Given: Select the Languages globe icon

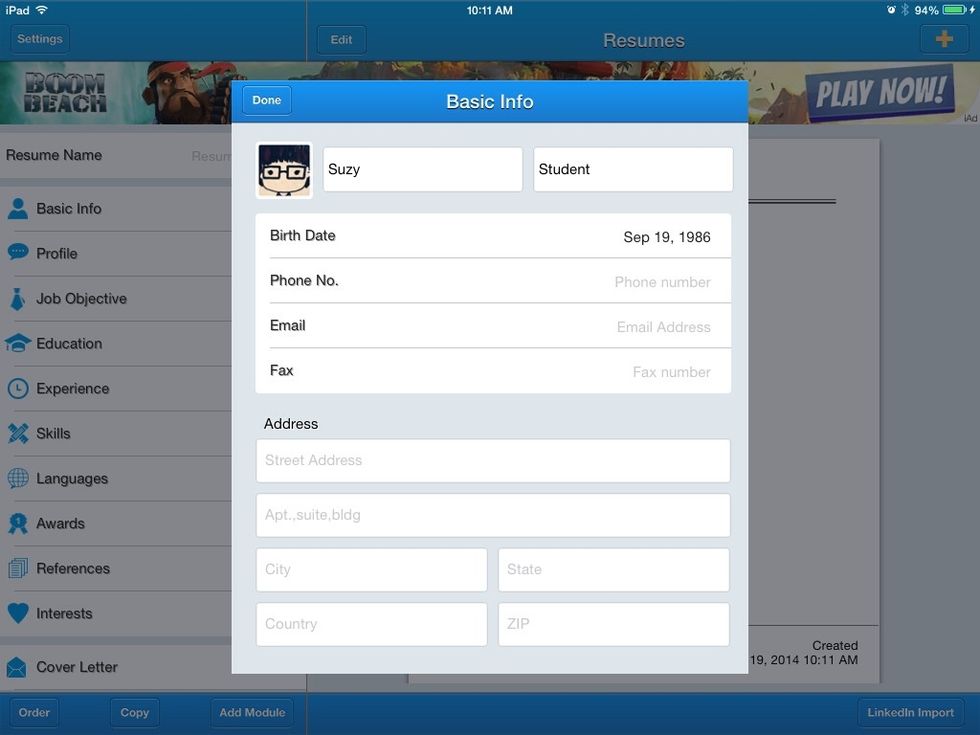Looking at the screenshot, I should pos(20,478).
